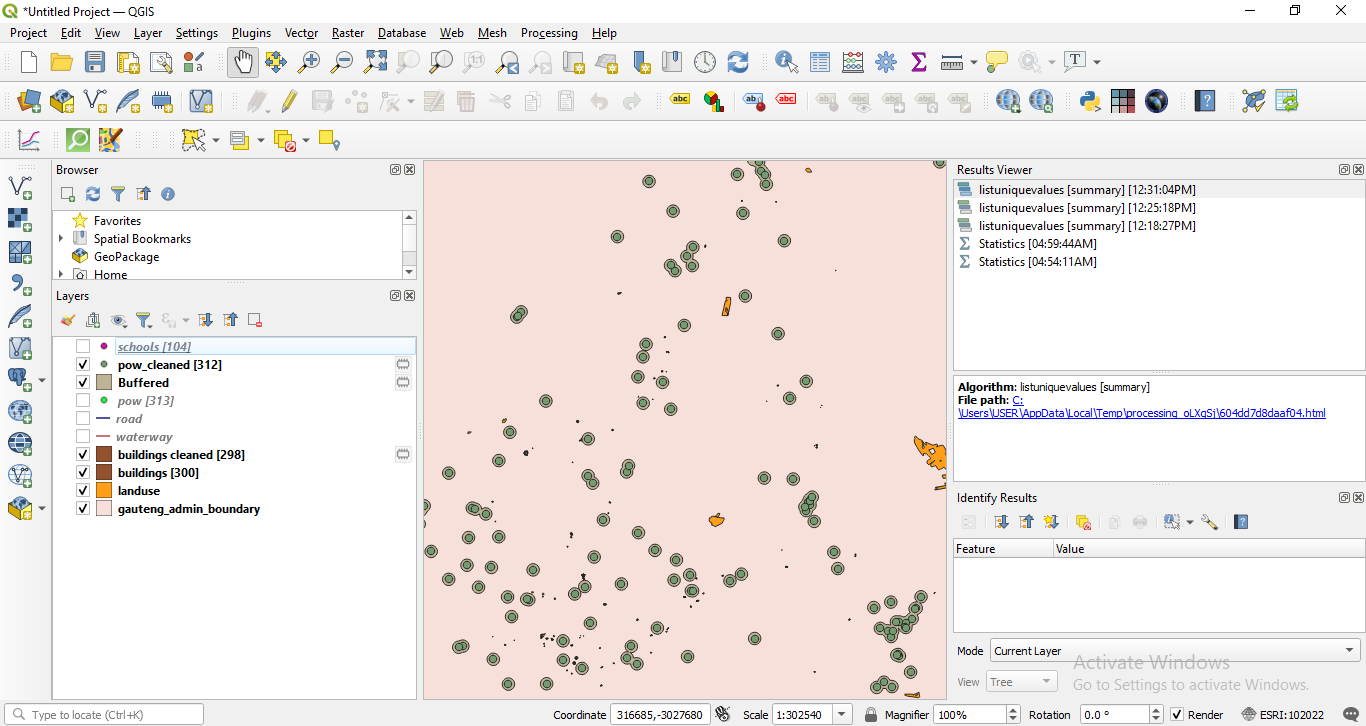
Task: Toggle editing pencil icon
Action: (x=289, y=101)
